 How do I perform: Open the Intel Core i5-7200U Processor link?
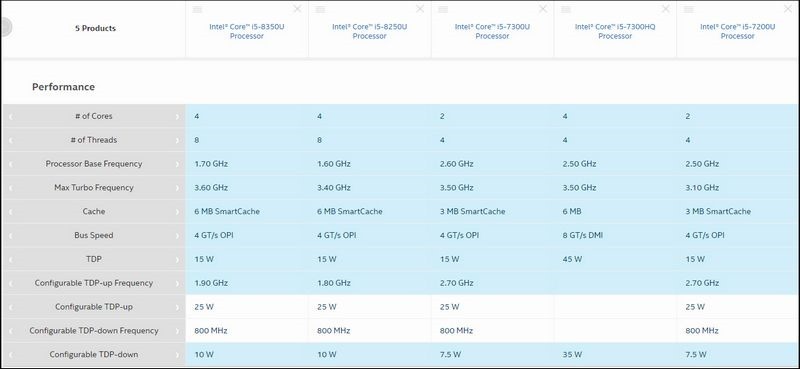(x=738, y=31)
